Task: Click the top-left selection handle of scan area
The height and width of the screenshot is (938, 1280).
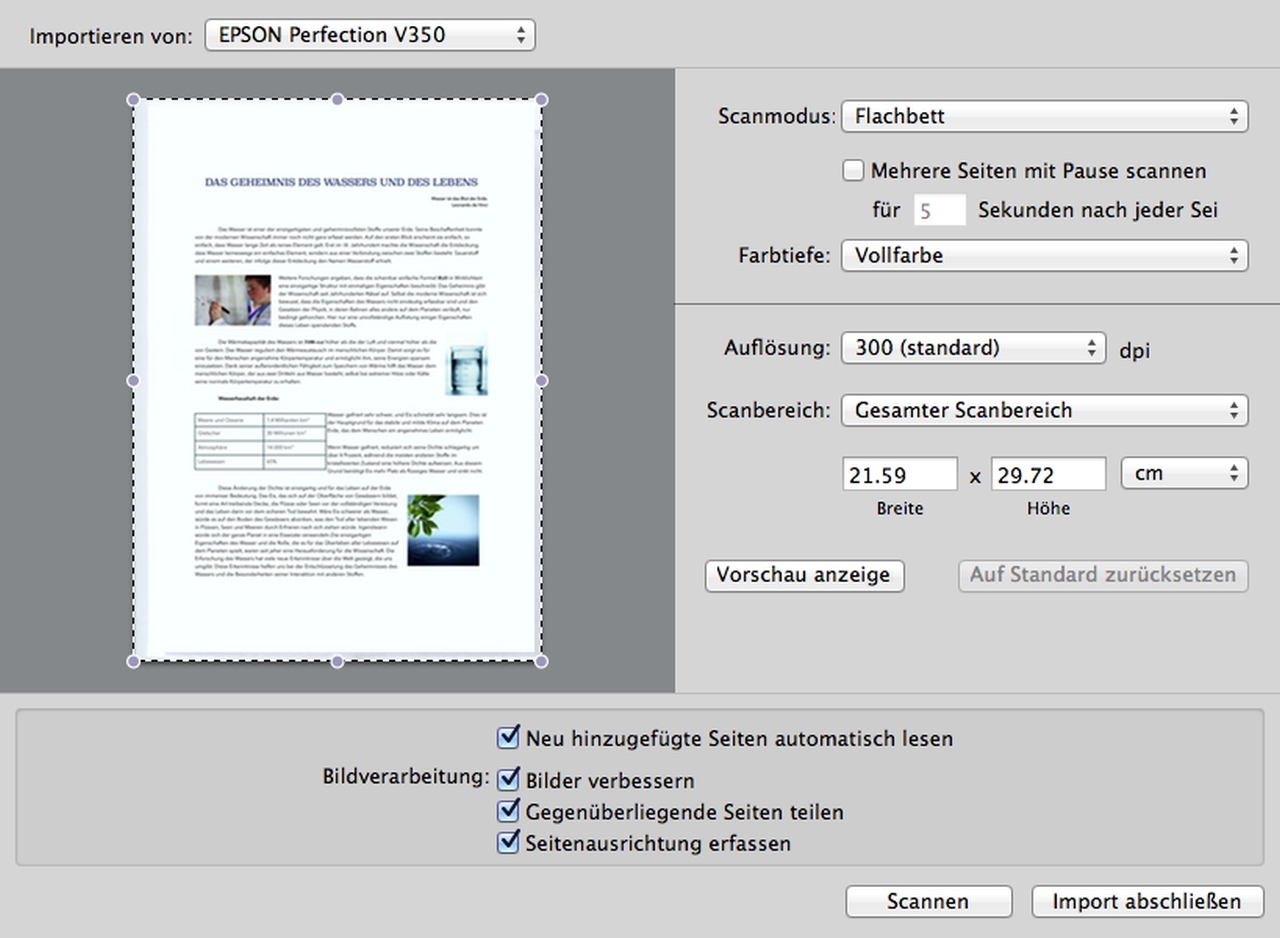Action: (133, 100)
